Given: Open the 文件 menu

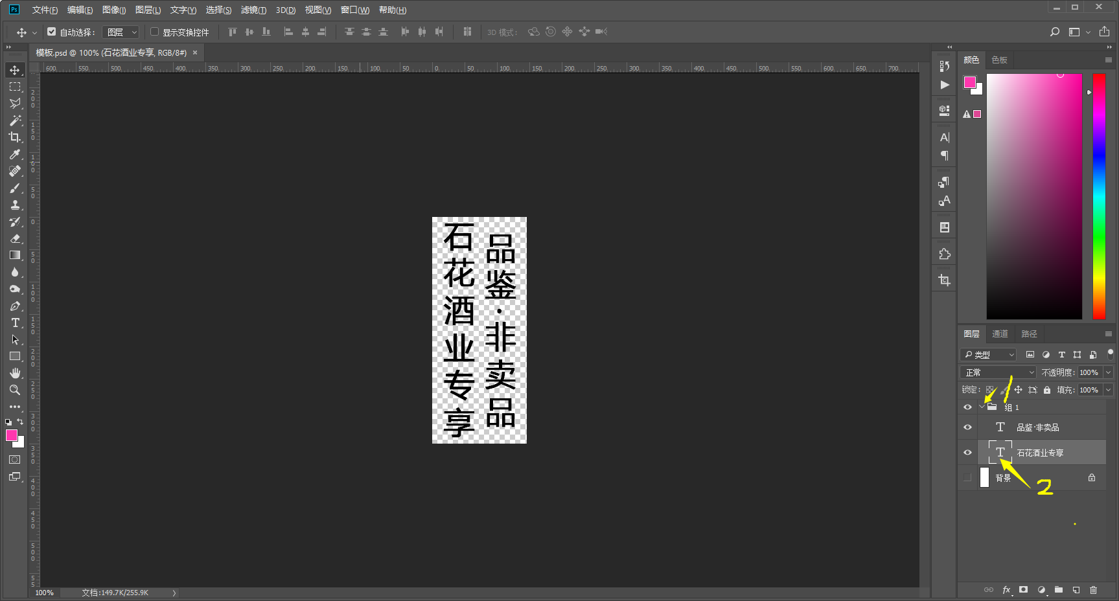Looking at the screenshot, I should 44,10.
